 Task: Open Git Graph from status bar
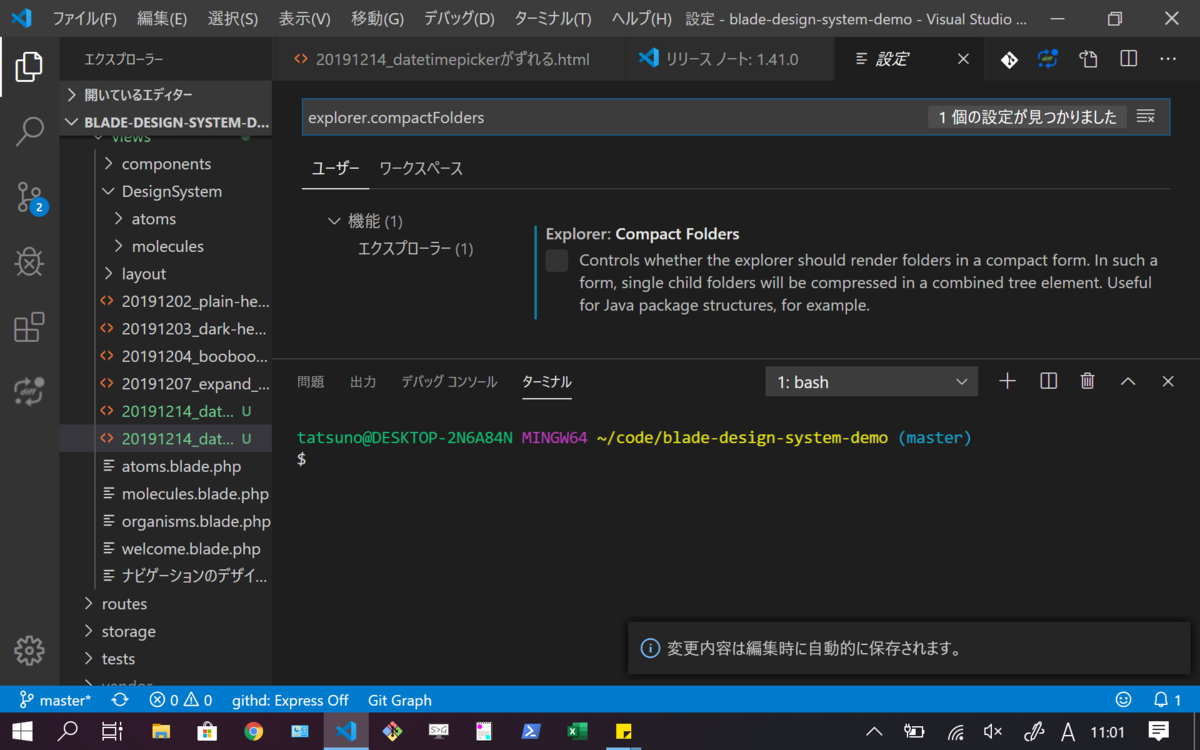point(399,700)
